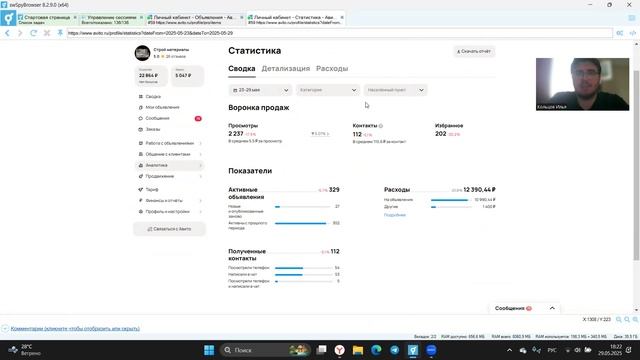Click the Связаться с Авито button

[169, 229]
